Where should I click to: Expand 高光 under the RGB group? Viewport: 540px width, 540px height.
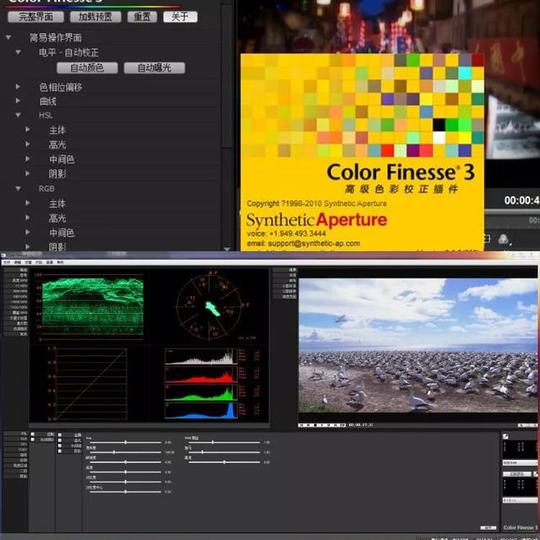coord(28,218)
